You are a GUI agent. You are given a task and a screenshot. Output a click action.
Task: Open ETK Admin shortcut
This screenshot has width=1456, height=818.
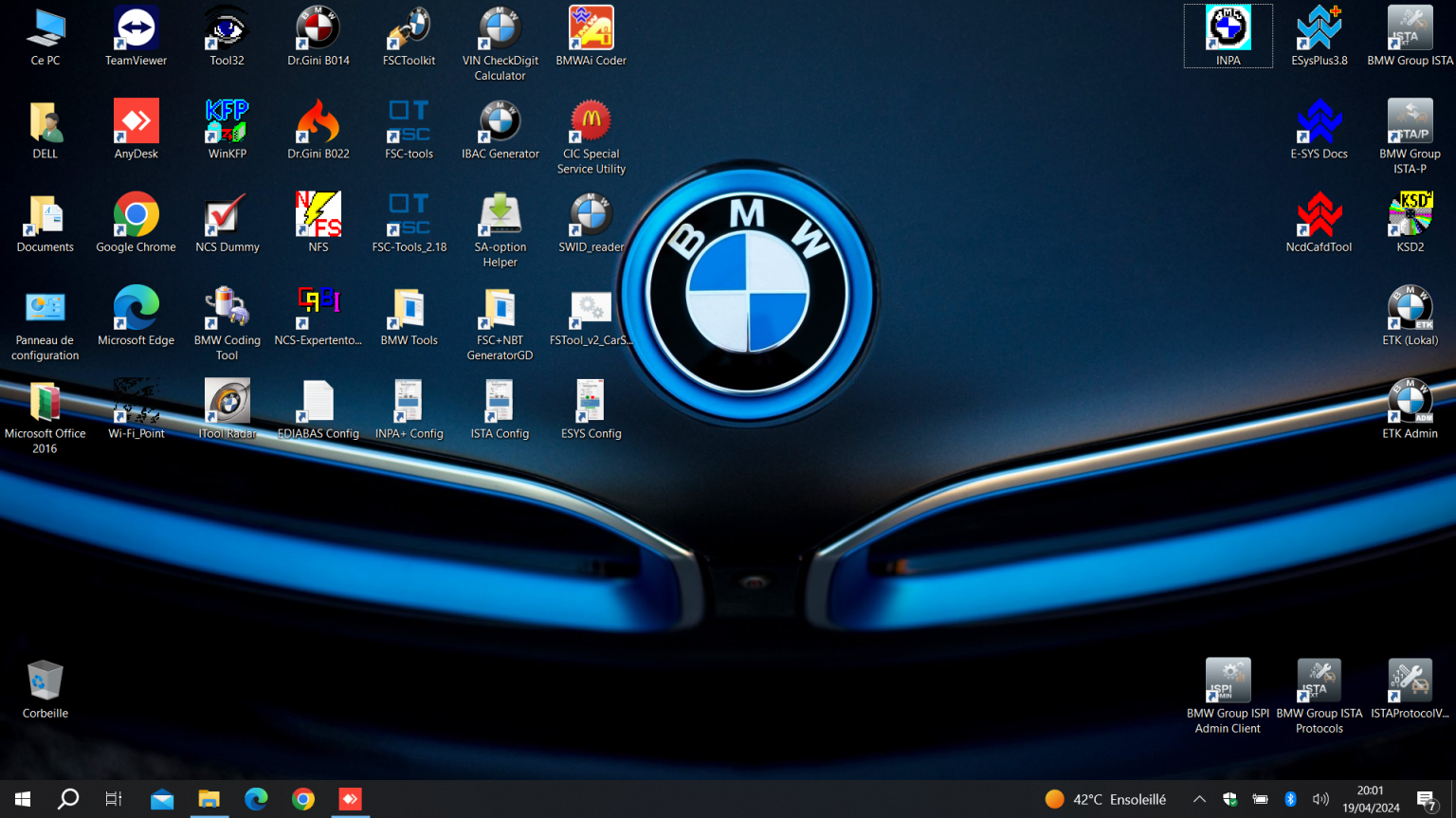[x=1410, y=409]
